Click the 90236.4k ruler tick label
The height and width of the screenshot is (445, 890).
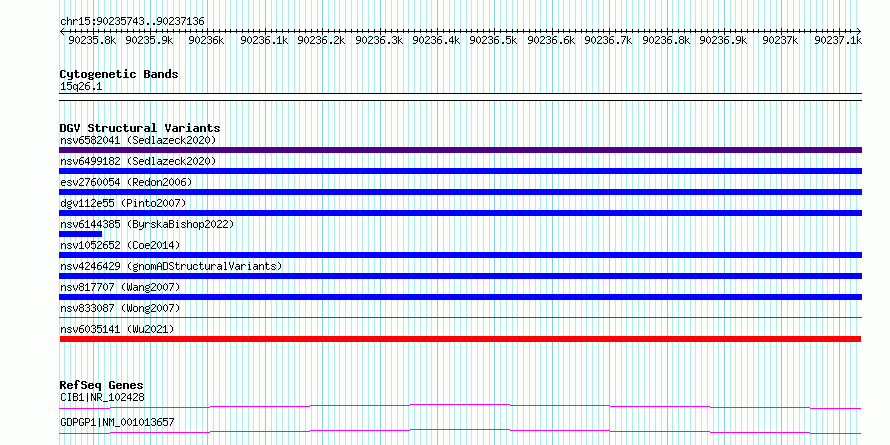[436, 41]
